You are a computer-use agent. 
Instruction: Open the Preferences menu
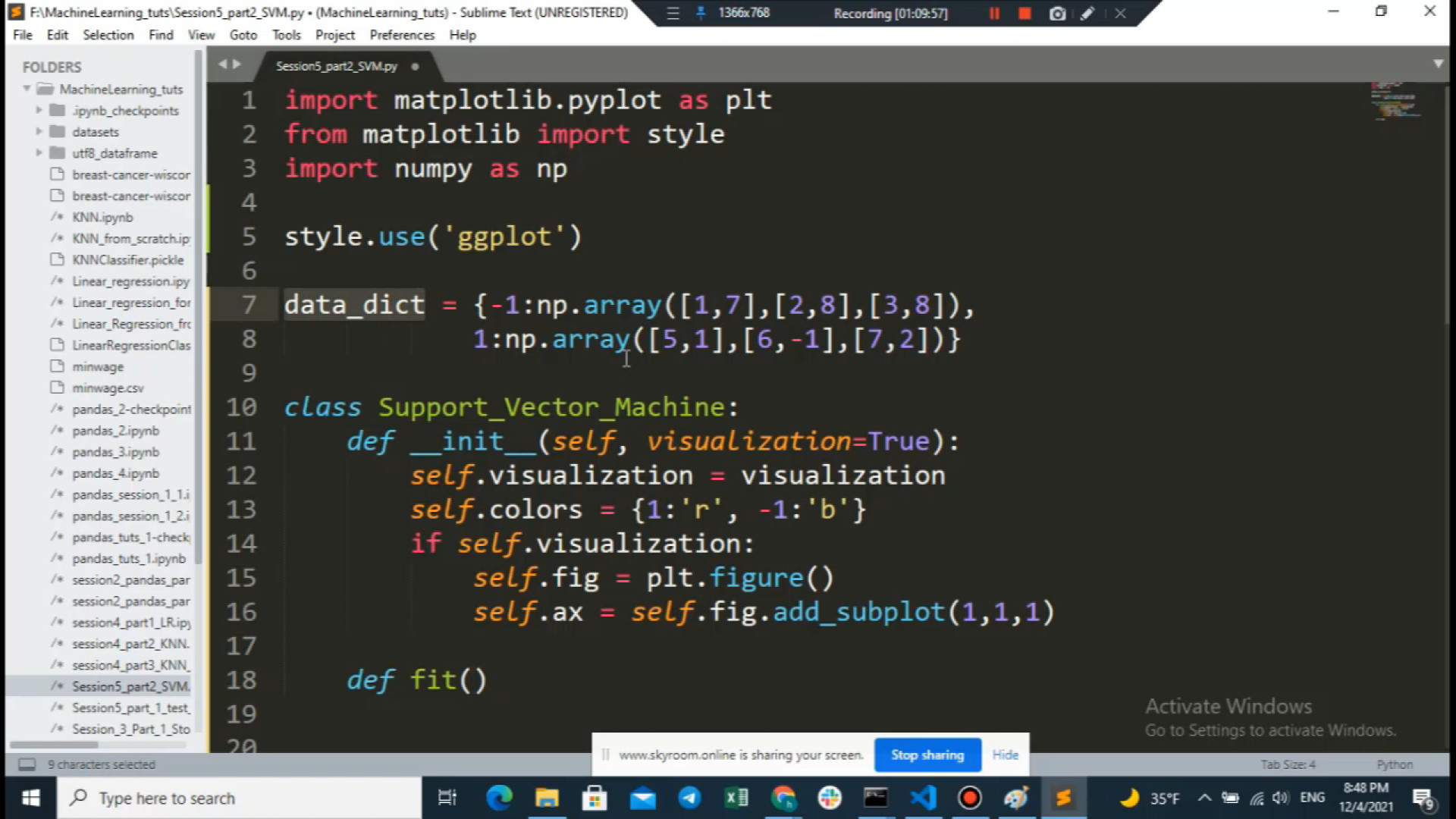pyautogui.click(x=402, y=35)
